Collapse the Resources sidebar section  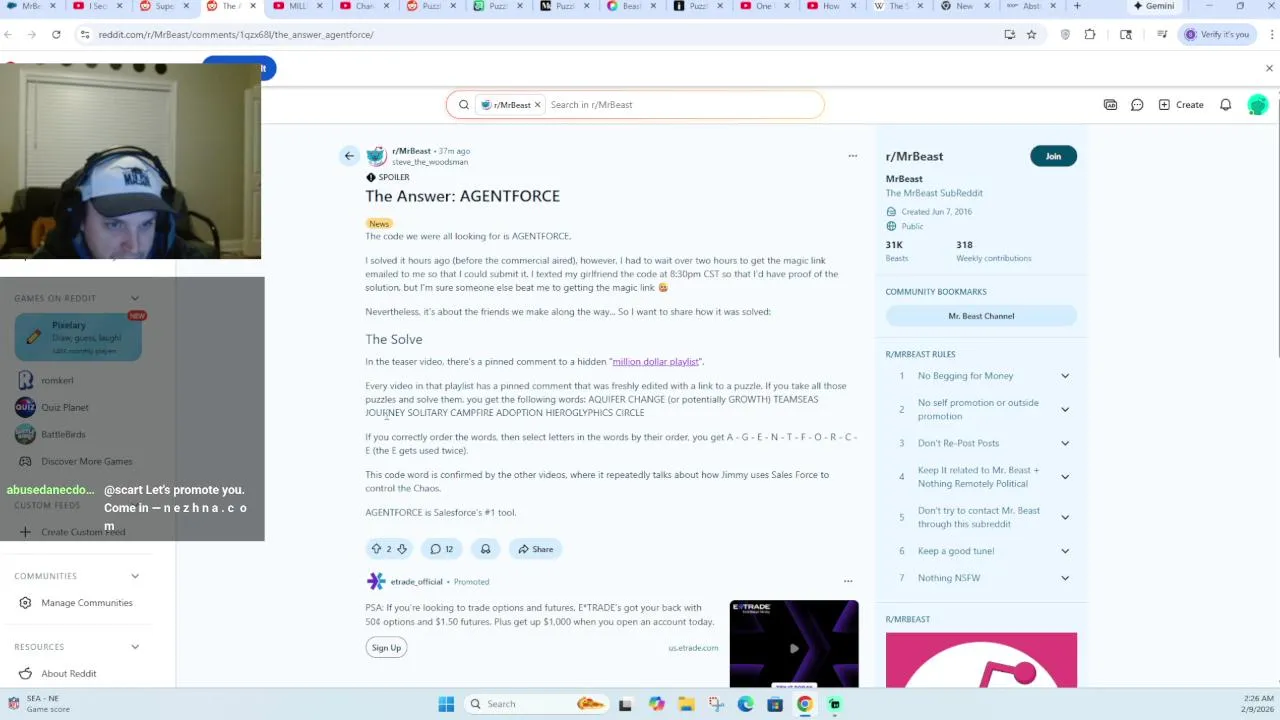click(135, 647)
